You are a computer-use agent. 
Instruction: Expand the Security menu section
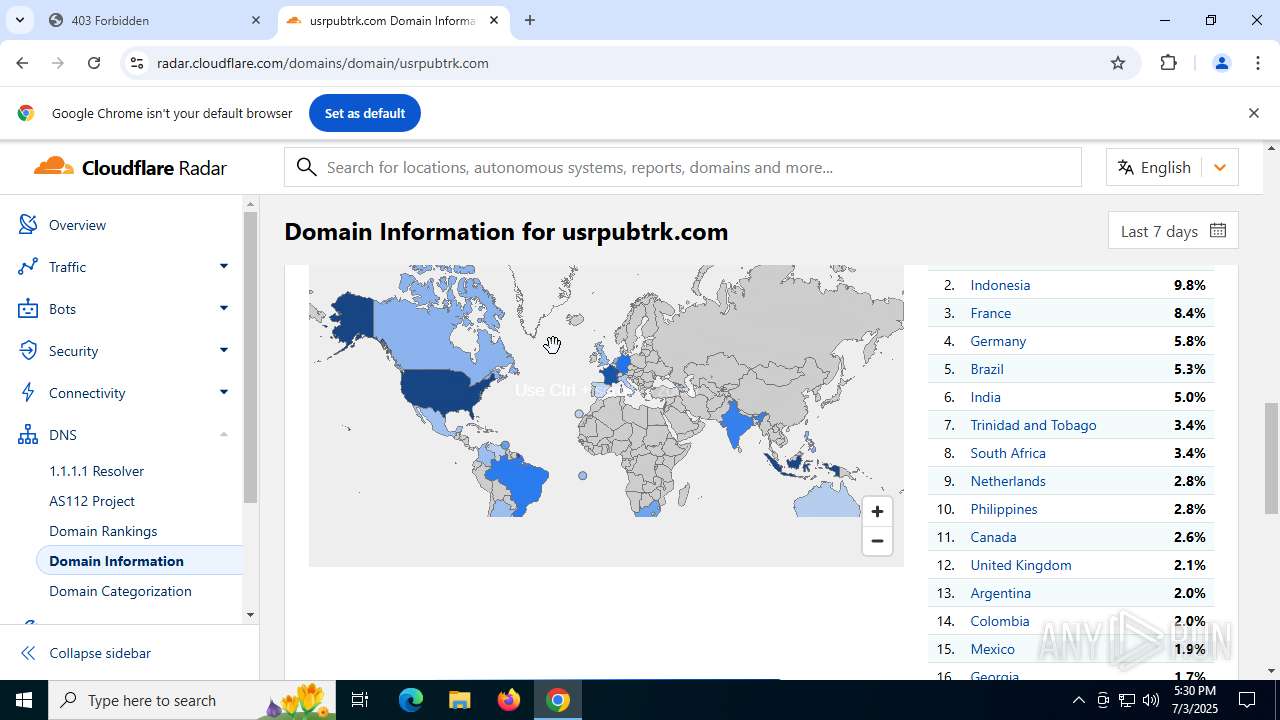click(x=224, y=350)
